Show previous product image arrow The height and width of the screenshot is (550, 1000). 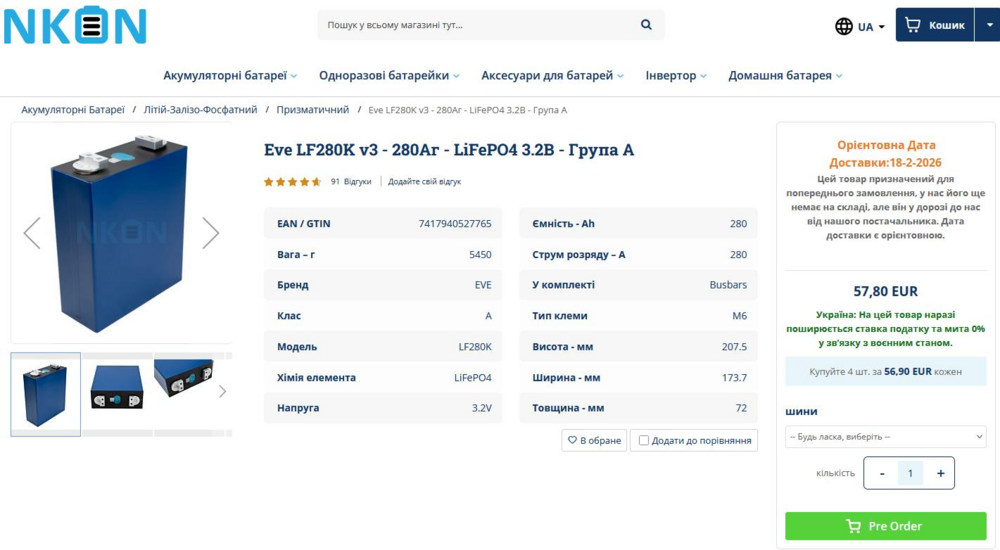[32, 233]
